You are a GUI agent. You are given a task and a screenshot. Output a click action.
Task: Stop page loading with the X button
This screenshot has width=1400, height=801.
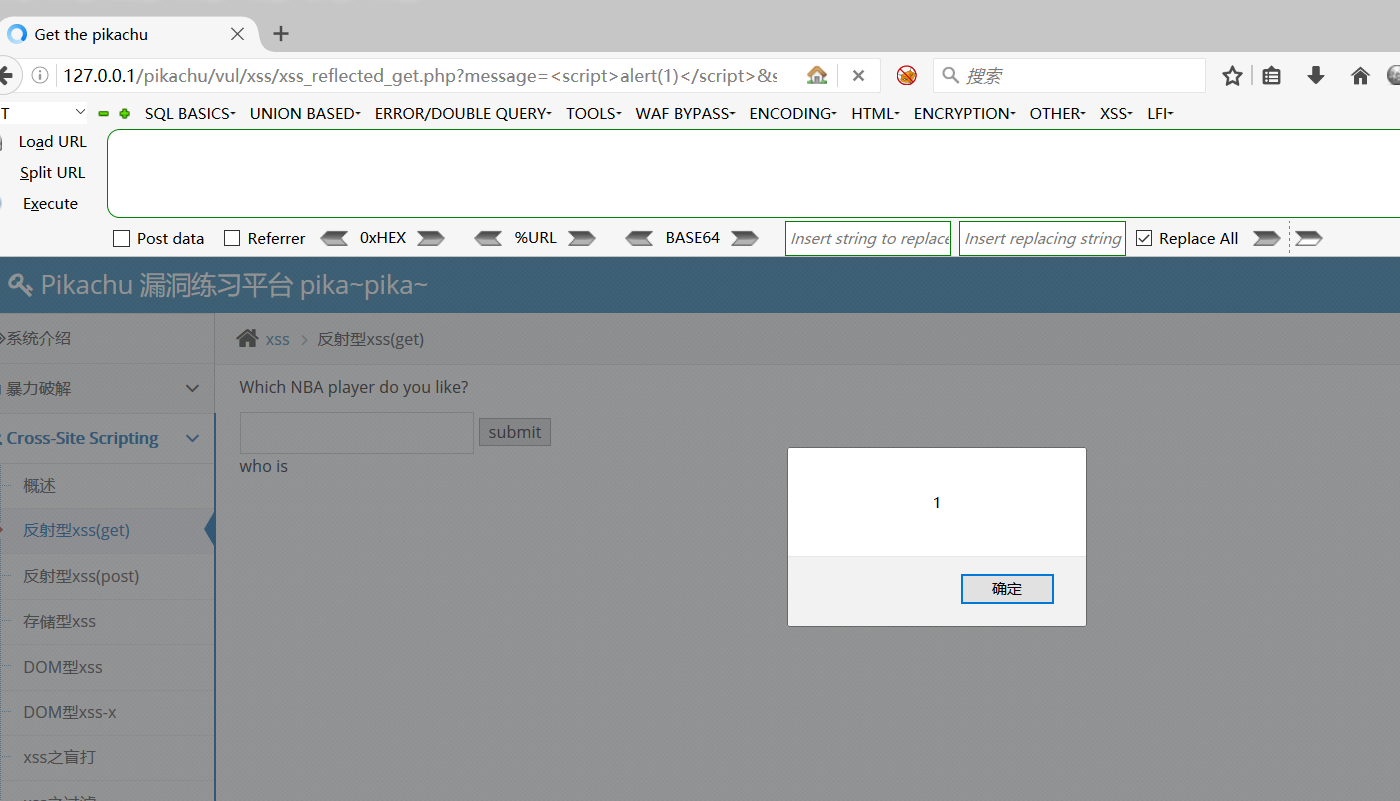point(858,75)
